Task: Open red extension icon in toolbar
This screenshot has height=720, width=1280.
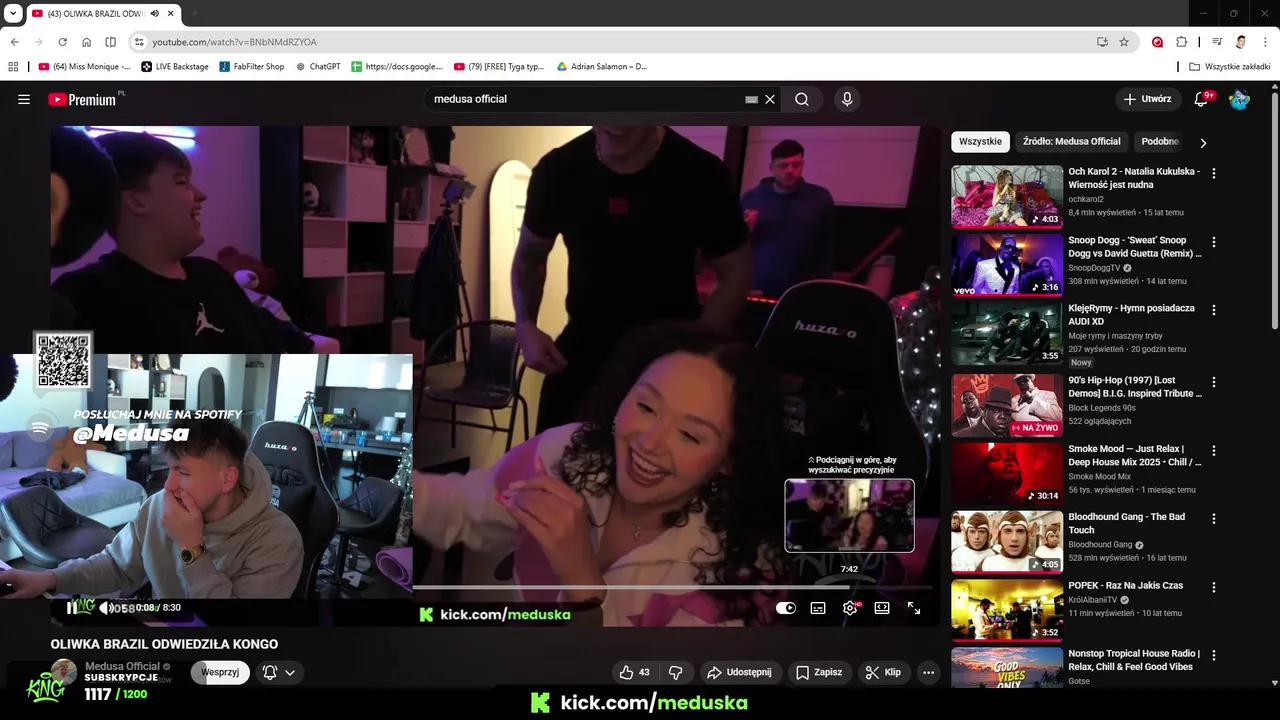Action: pyautogui.click(x=1157, y=42)
